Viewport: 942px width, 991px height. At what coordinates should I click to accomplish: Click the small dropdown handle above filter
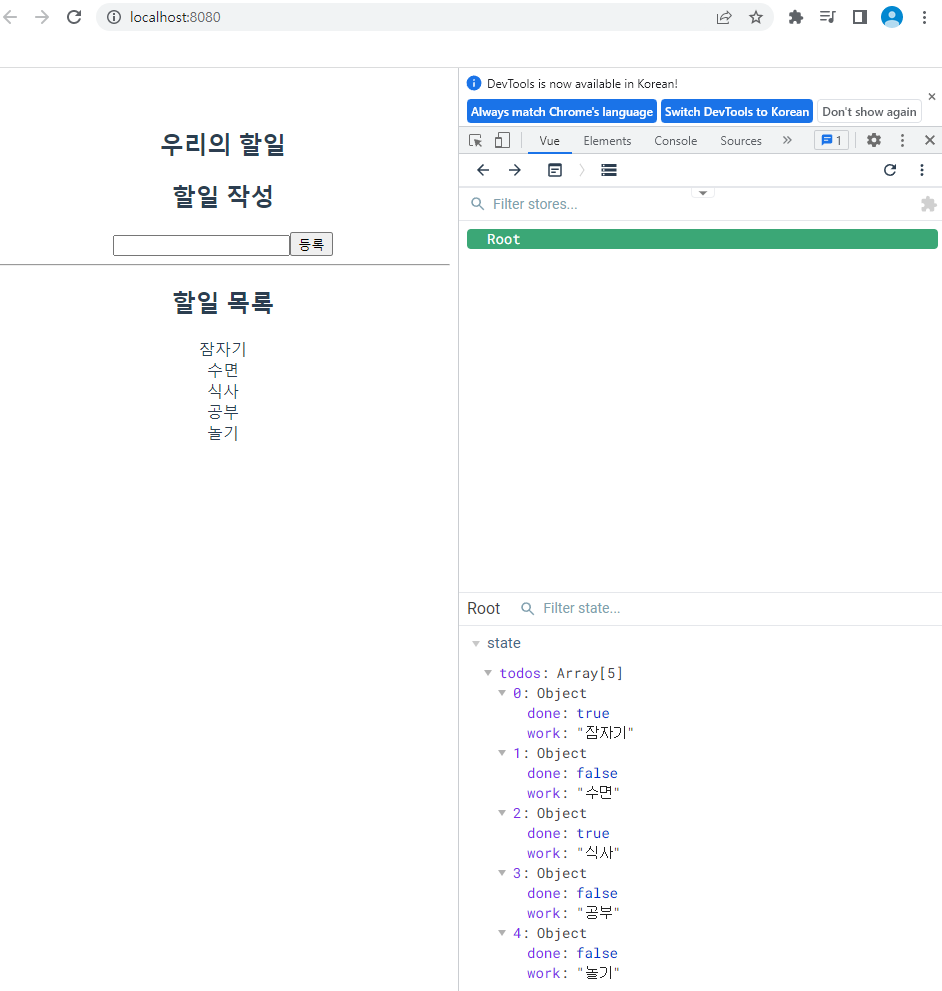pyautogui.click(x=703, y=193)
